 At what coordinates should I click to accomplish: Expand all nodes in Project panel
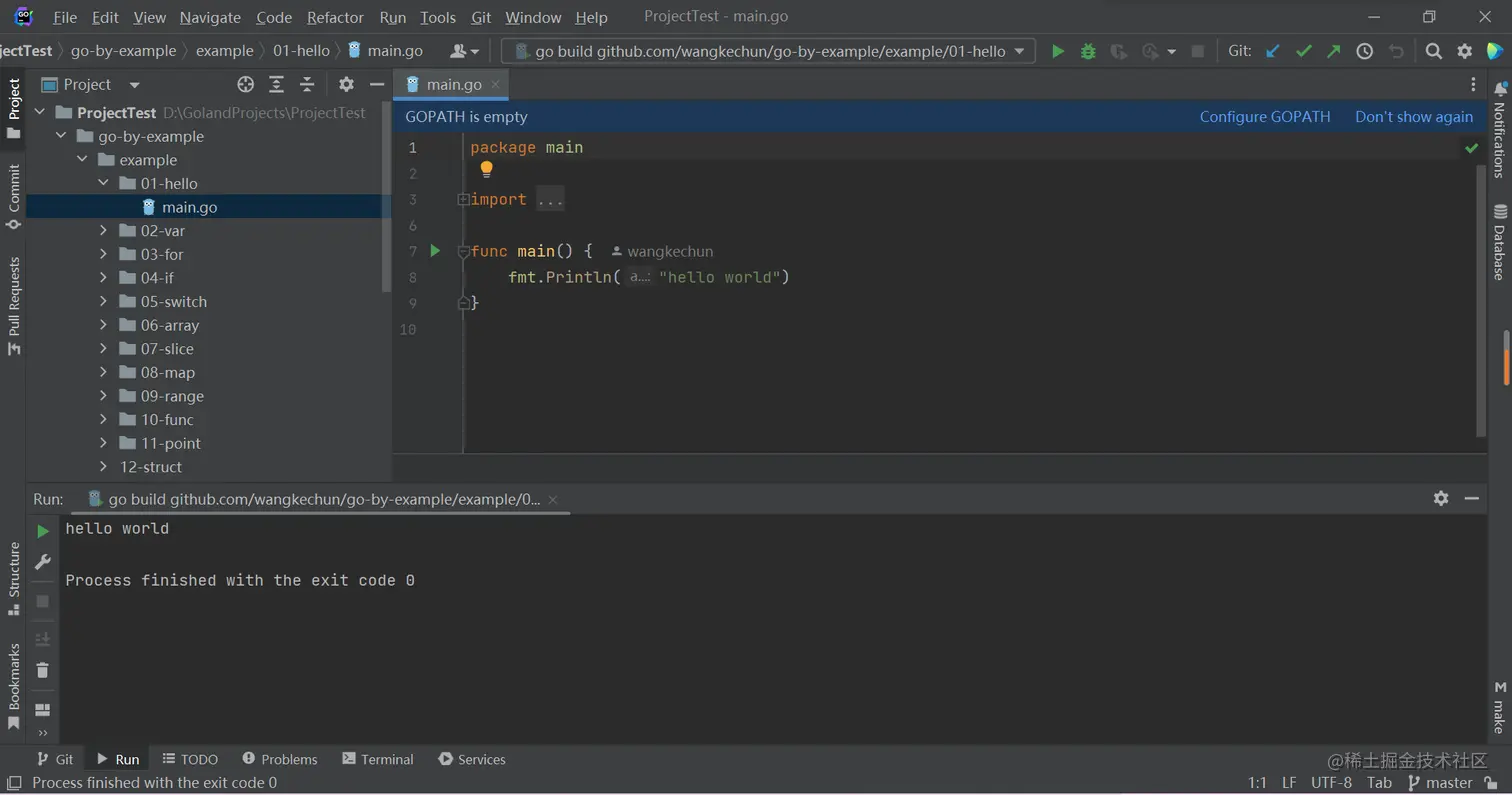pos(276,84)
